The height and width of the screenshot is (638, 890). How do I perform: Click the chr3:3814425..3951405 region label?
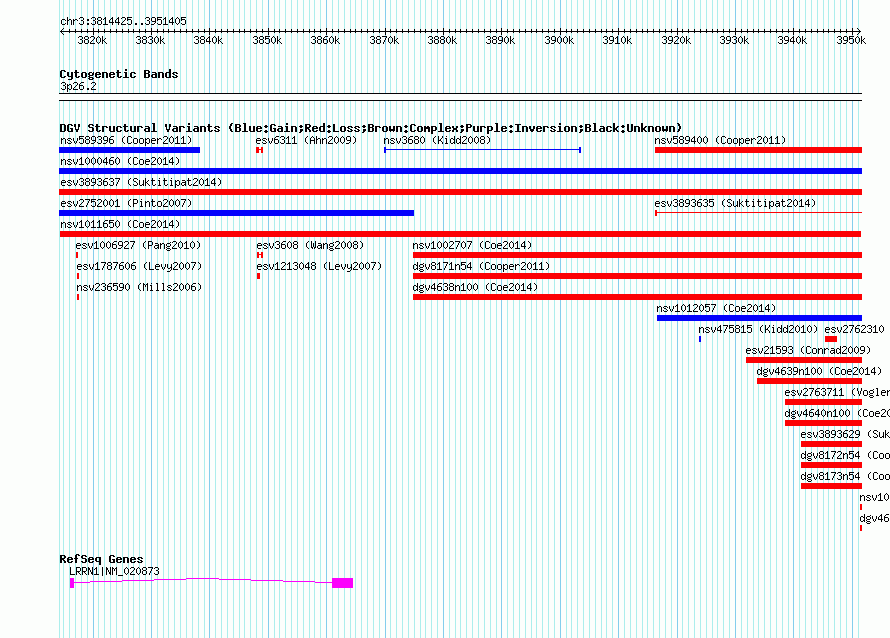(123, 22)
